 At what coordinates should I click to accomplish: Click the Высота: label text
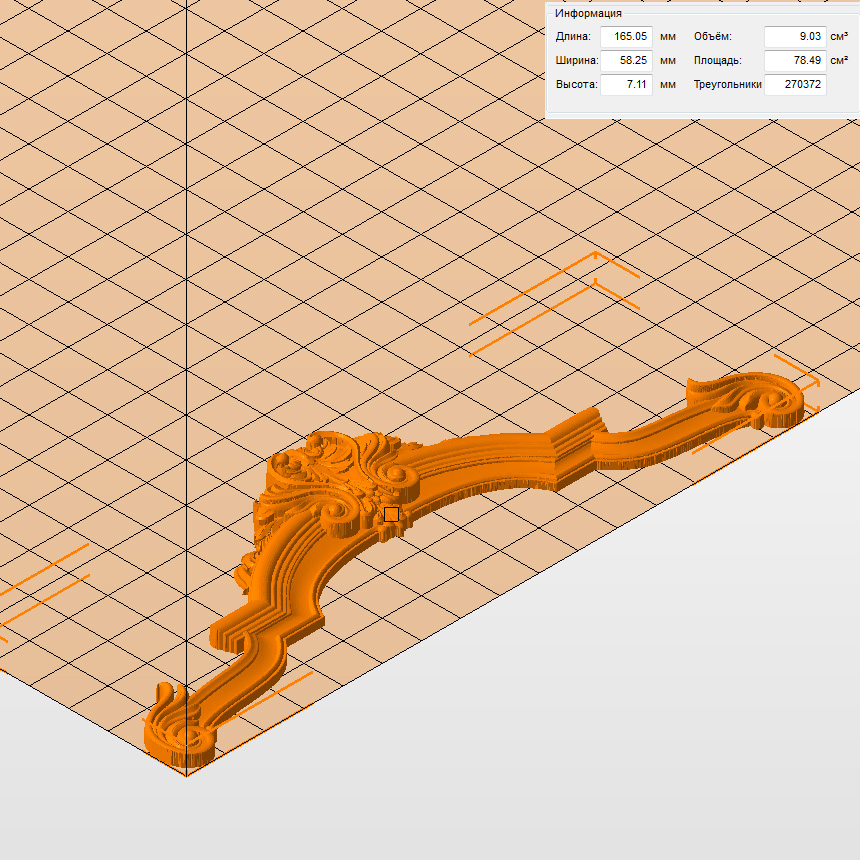click(576, 85)
